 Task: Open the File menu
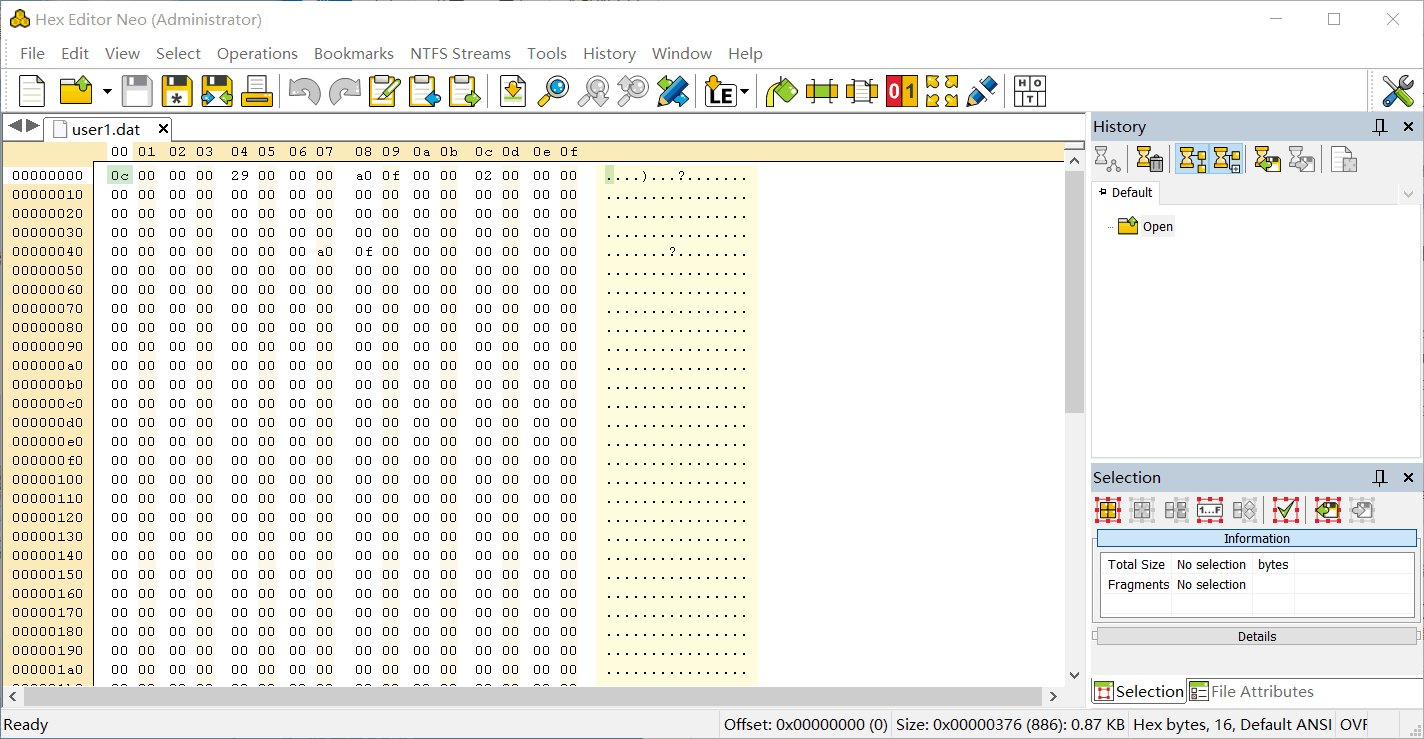pyautogui.click(x=32, y=53)
